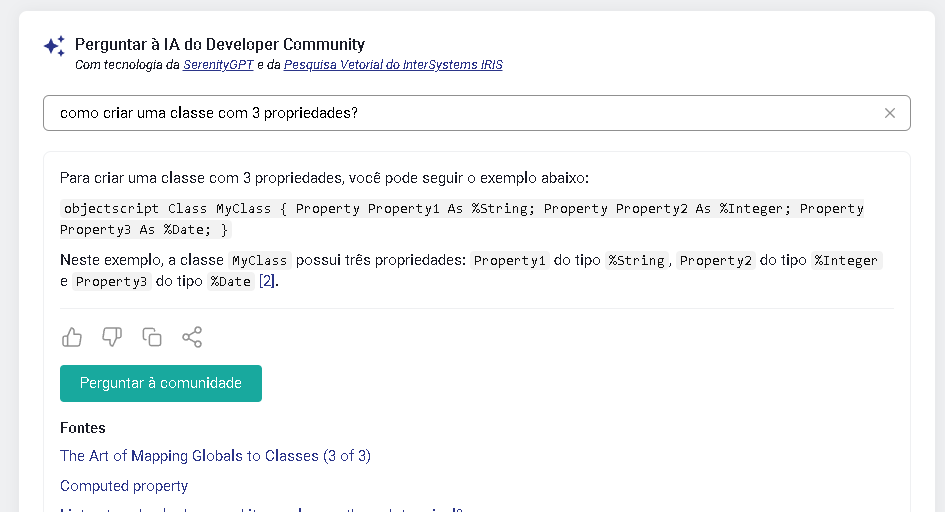Share the answer using share icon

tap(192, 337)
